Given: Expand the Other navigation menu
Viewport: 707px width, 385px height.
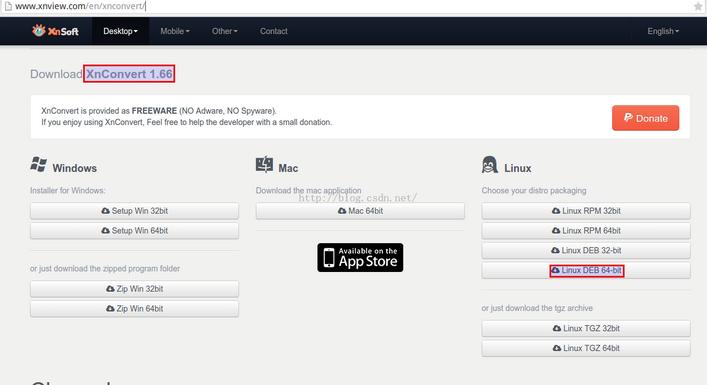Looking at the screenshot, I should [225, 31].
